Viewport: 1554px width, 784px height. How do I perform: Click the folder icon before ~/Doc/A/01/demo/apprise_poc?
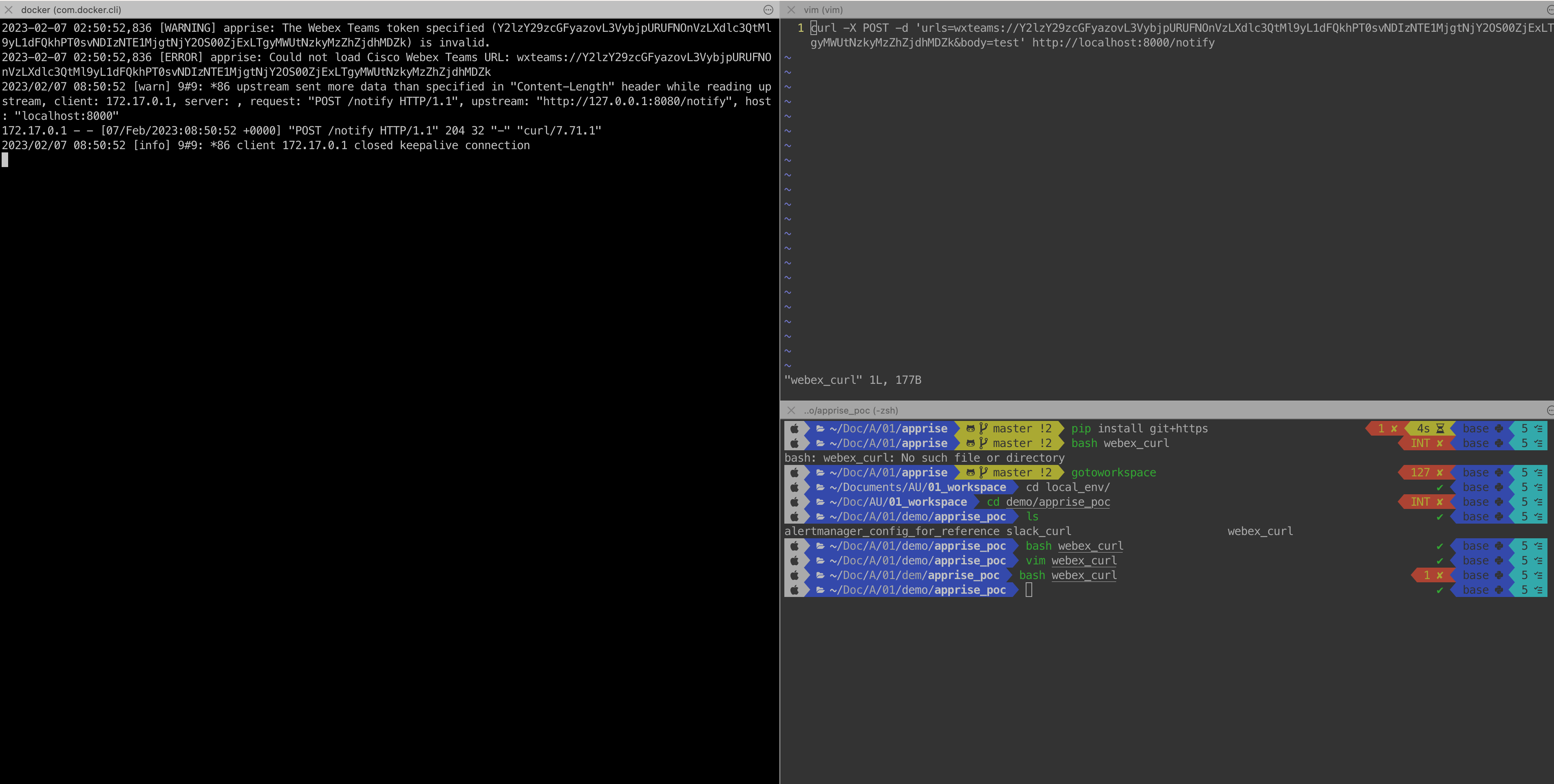tap(820, 516)
